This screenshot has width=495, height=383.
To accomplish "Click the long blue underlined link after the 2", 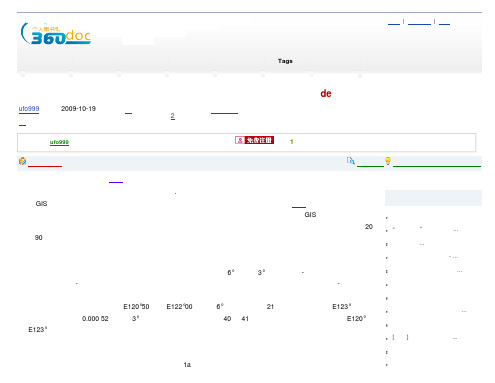I will point(224,112).
